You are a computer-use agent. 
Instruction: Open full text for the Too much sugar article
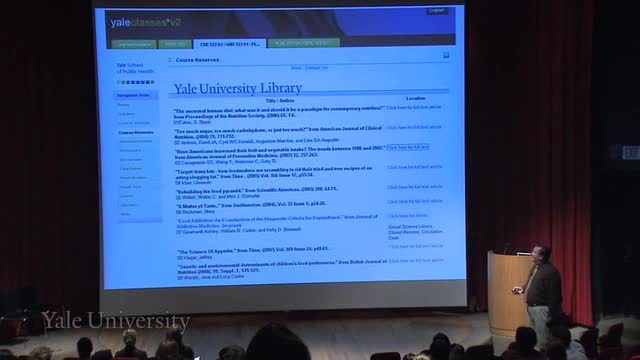414,127
